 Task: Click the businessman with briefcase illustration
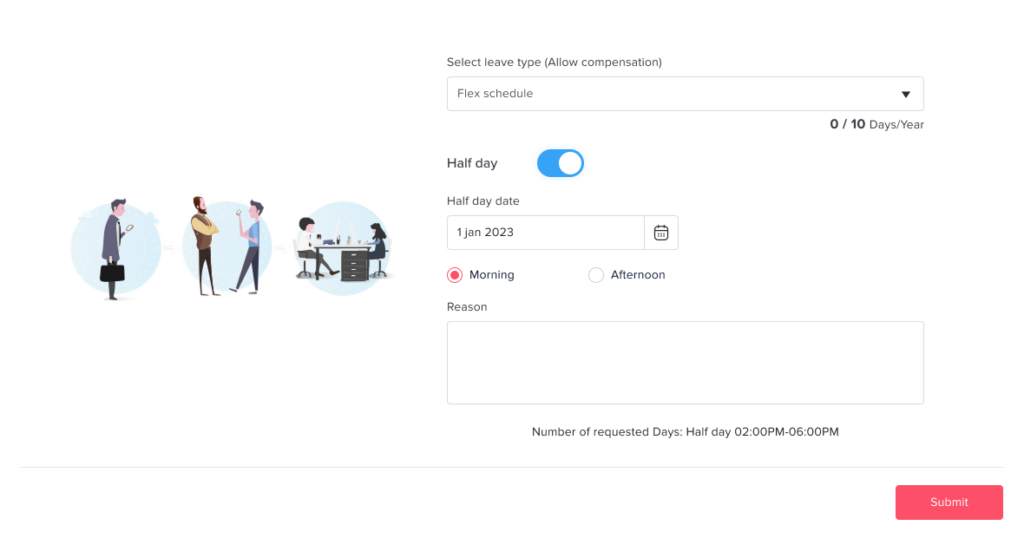tap(114, 249)
